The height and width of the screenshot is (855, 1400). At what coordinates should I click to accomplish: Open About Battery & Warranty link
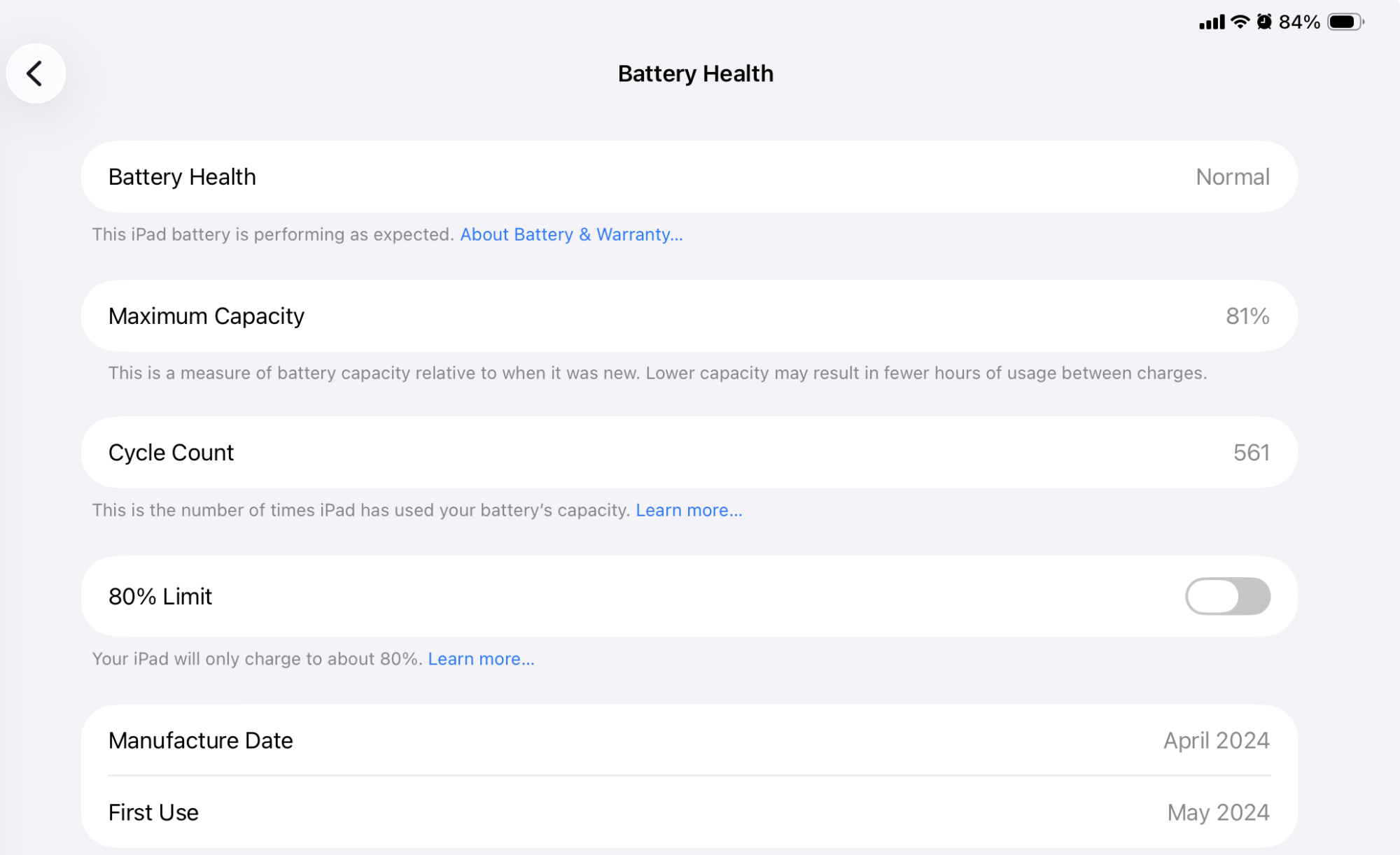571,234
